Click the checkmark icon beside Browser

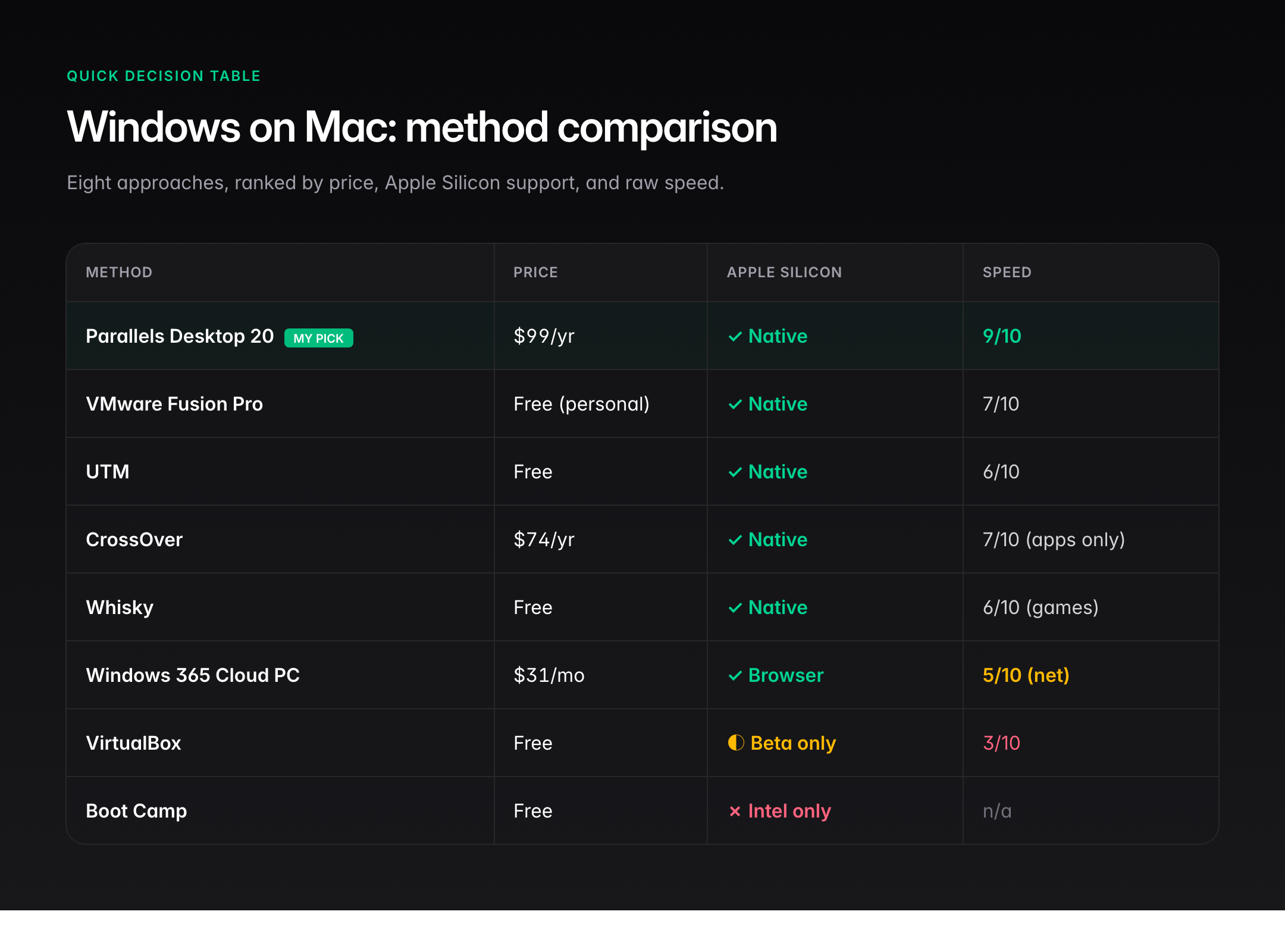point(735,676)
